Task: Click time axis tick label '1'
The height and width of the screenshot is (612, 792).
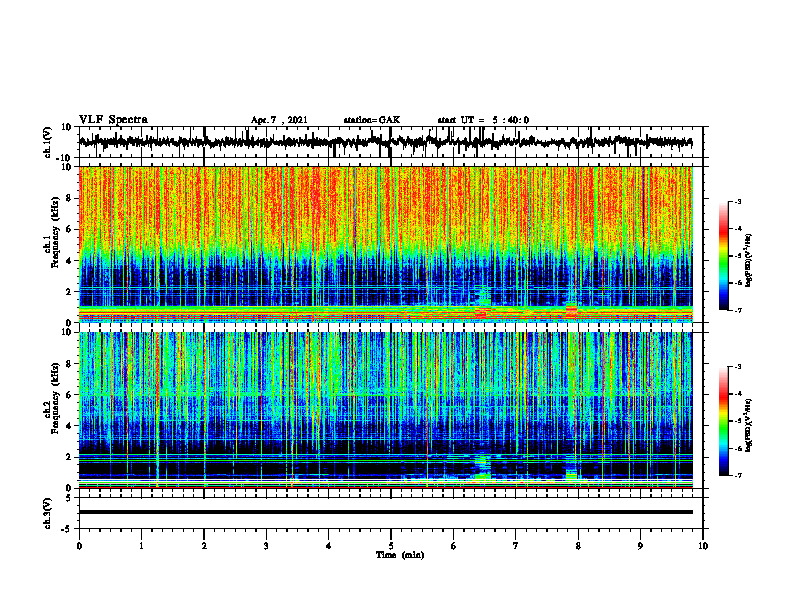Action: pyautogui.click(x=141, y=546)
